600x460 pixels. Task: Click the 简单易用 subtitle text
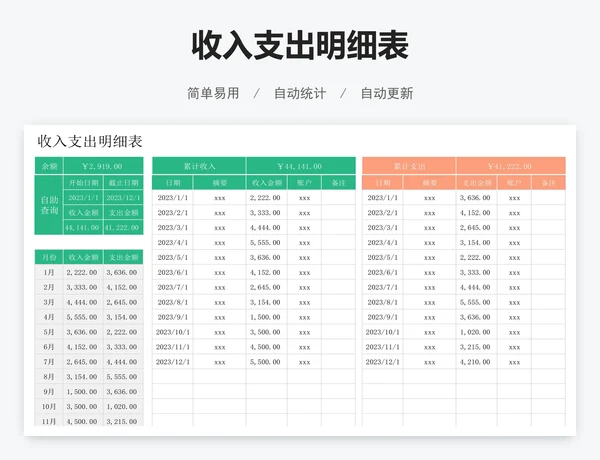point(213,93)
